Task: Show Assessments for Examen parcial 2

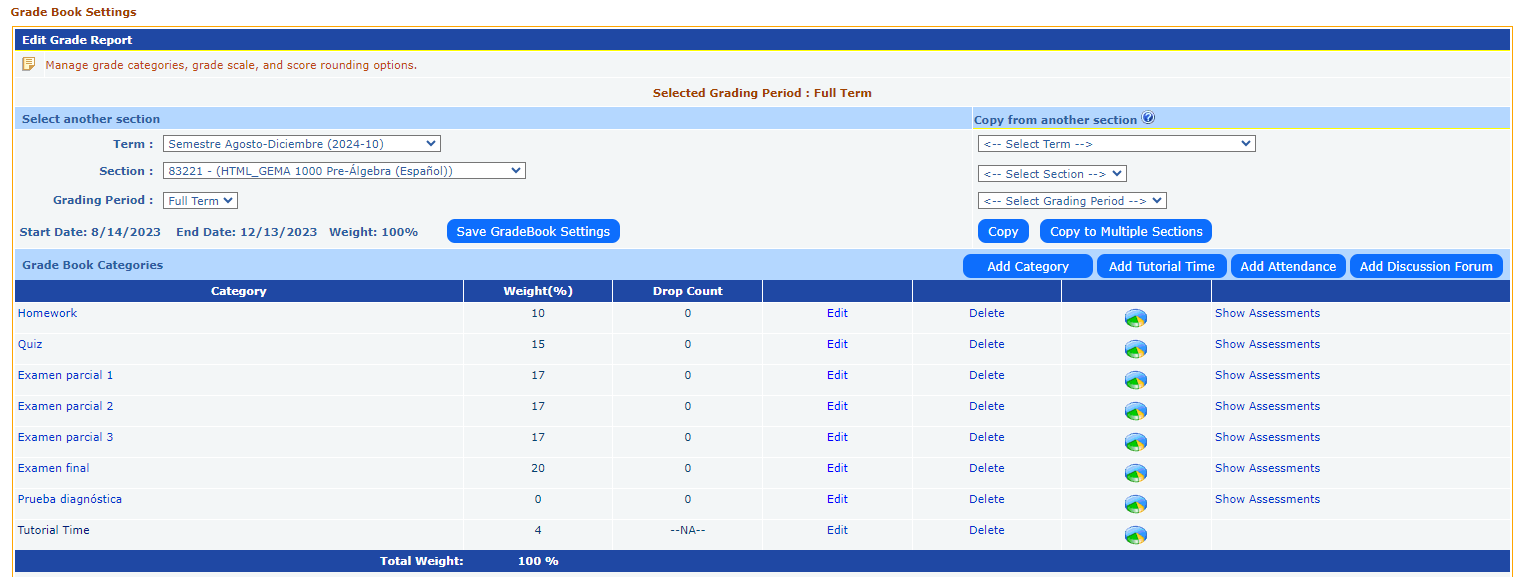Action: (x=1267, y=406)
